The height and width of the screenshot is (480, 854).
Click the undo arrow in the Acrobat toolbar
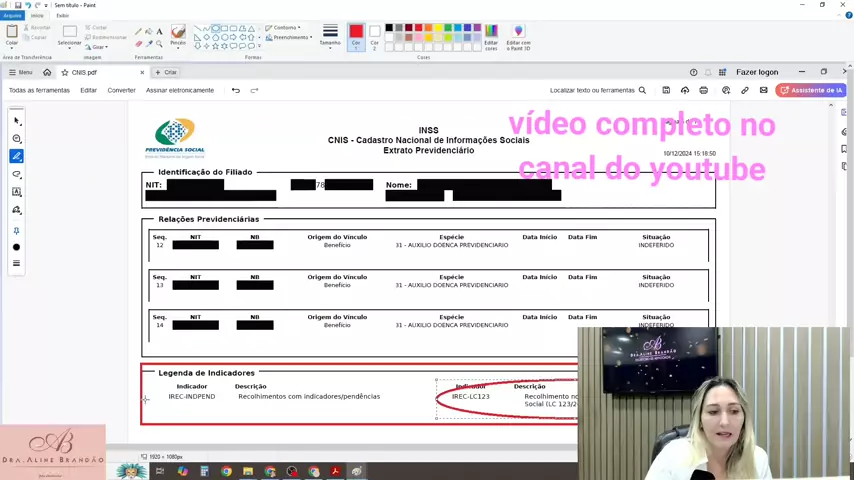[236, 90]
